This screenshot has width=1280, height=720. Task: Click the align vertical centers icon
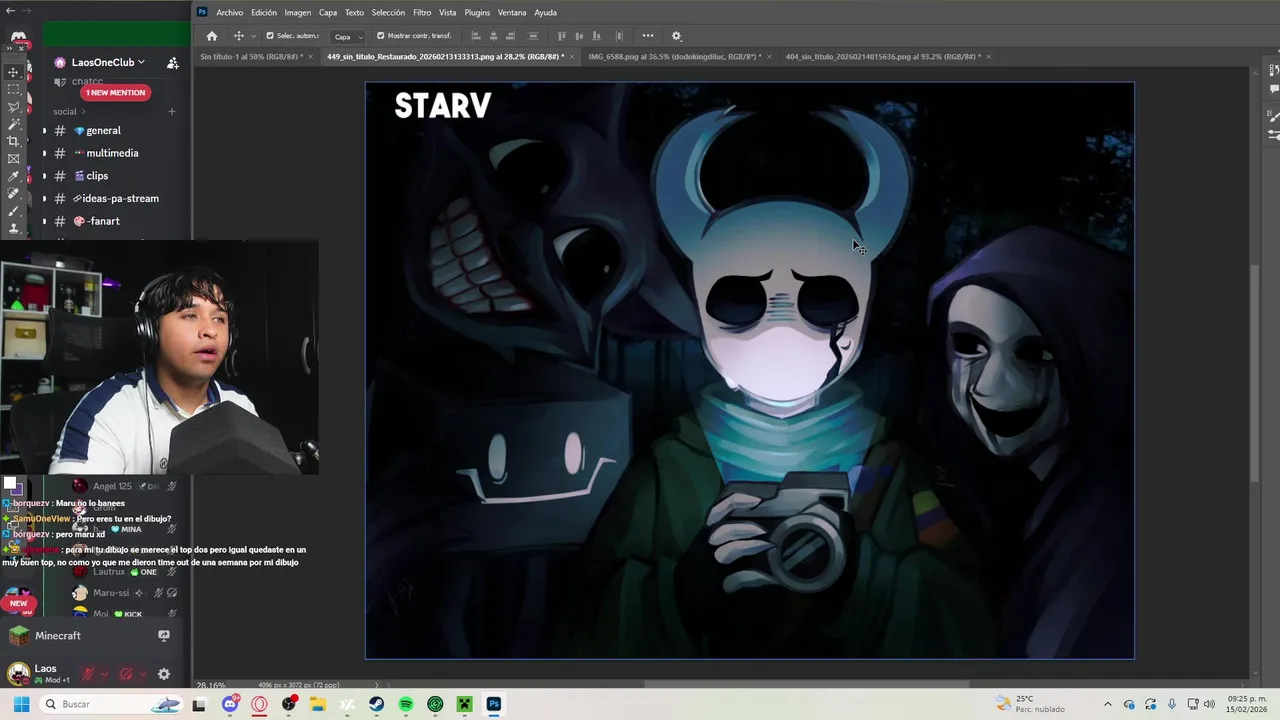click(579, 36)
